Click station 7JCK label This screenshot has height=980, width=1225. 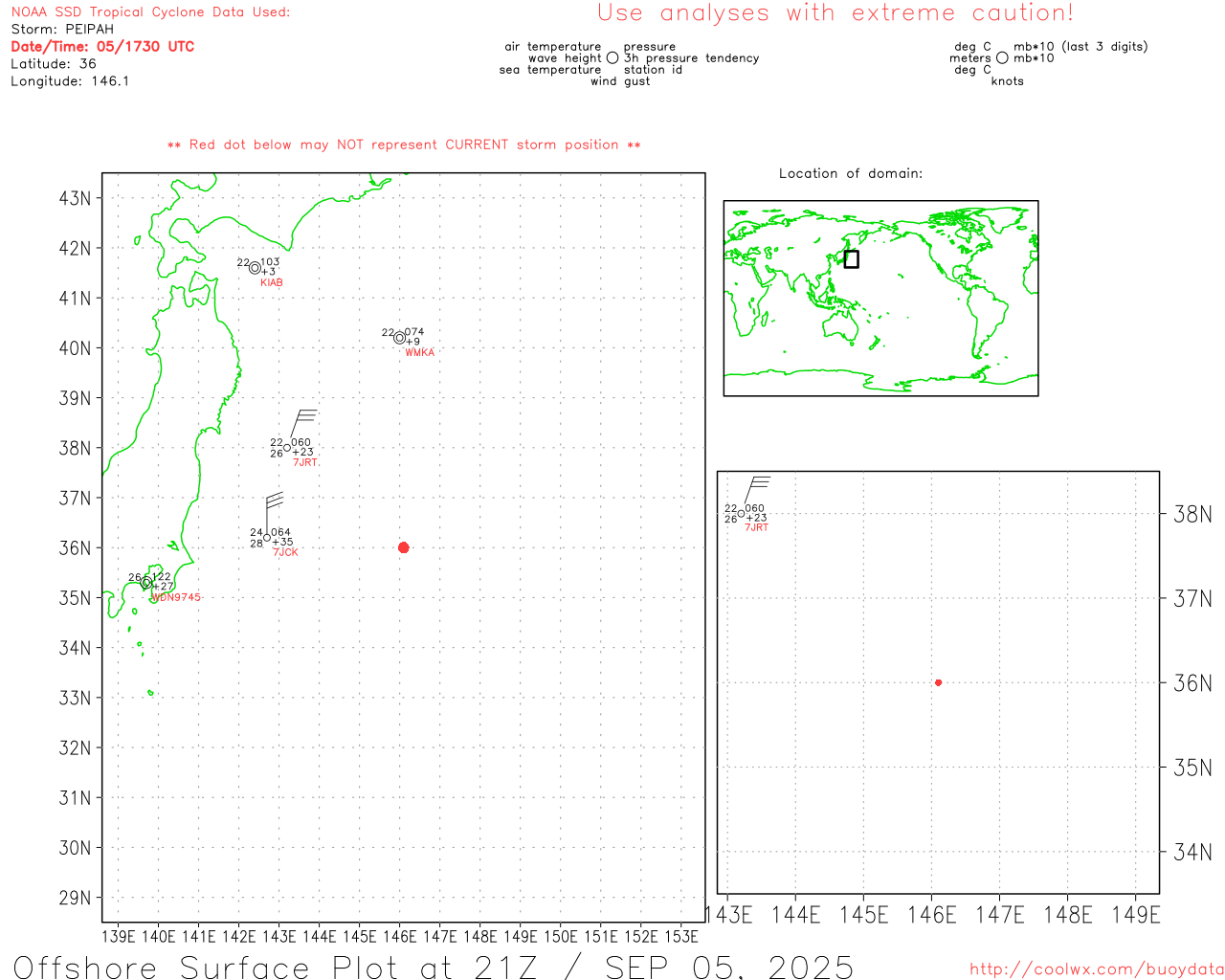pyautogui.click(x=285, y=552)
